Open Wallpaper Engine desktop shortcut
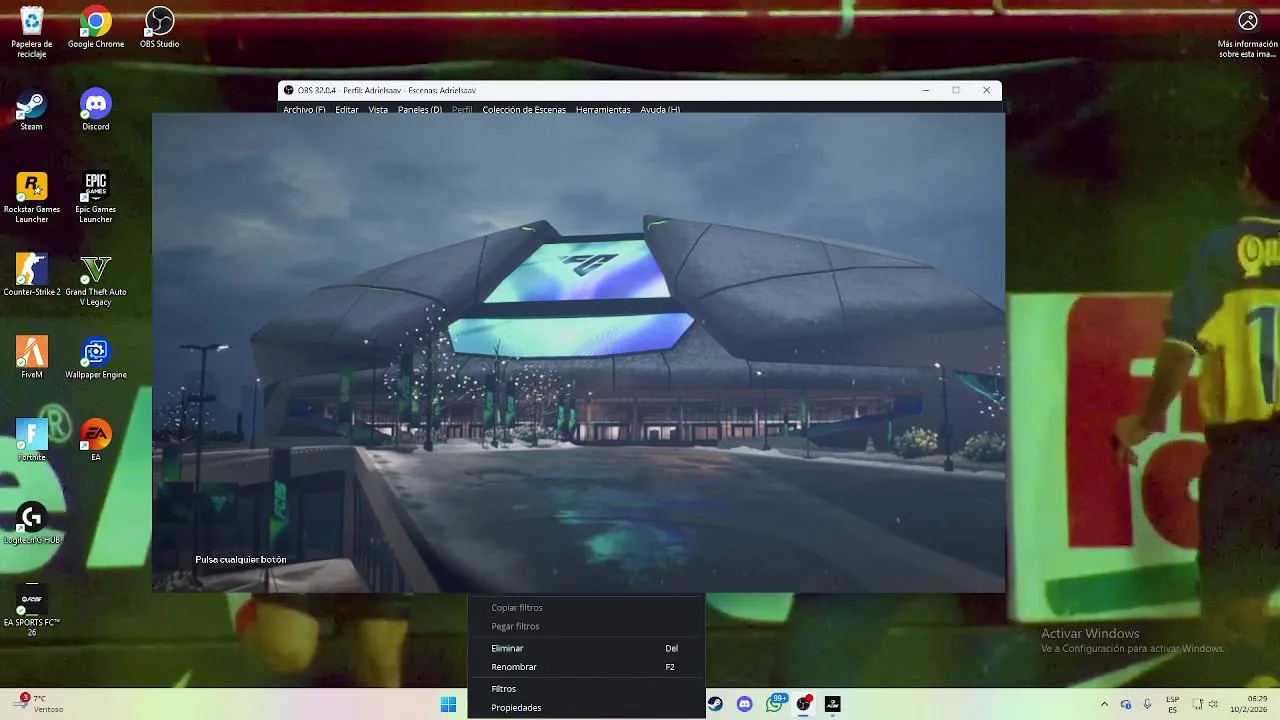Viewport: 1280px width, 720px height. [96, 357]
